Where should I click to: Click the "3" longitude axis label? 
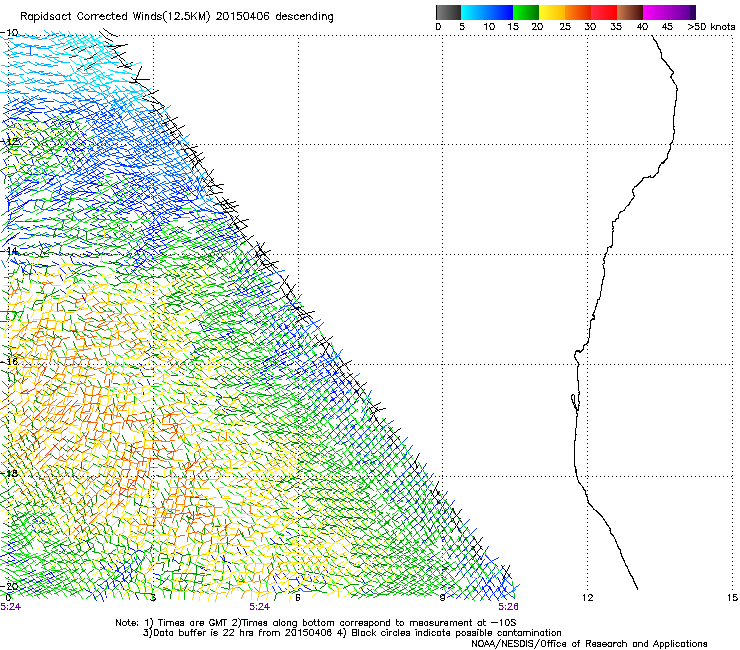click(153, 598)
